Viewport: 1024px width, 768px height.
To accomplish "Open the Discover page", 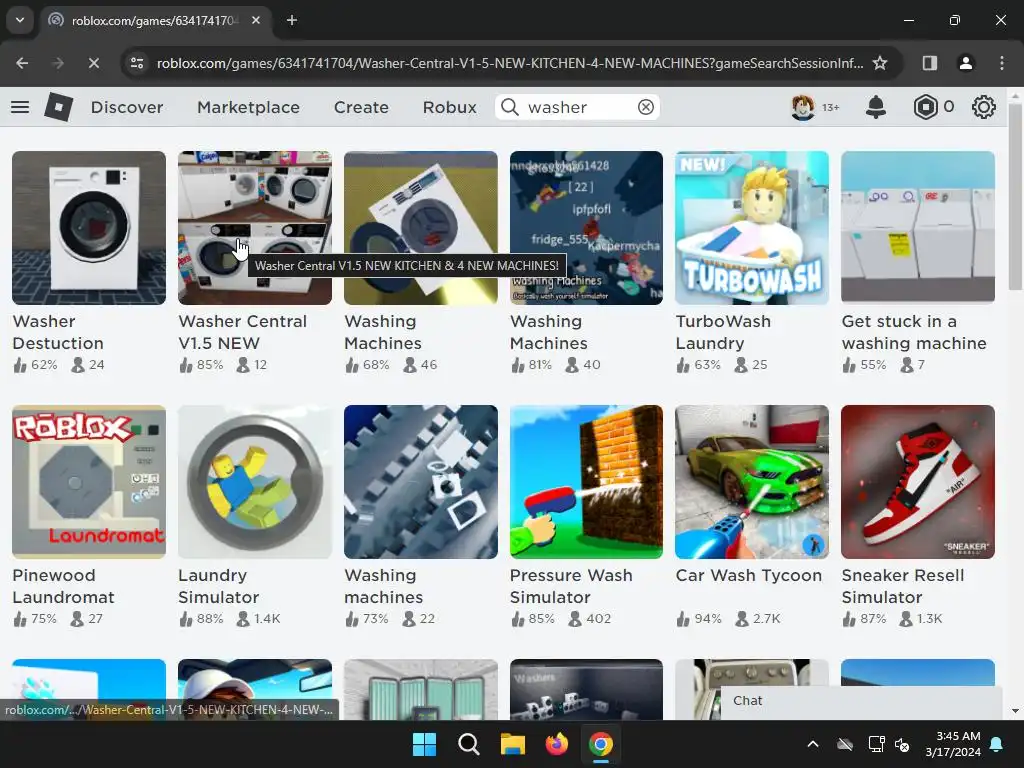I will coord(127,107).
